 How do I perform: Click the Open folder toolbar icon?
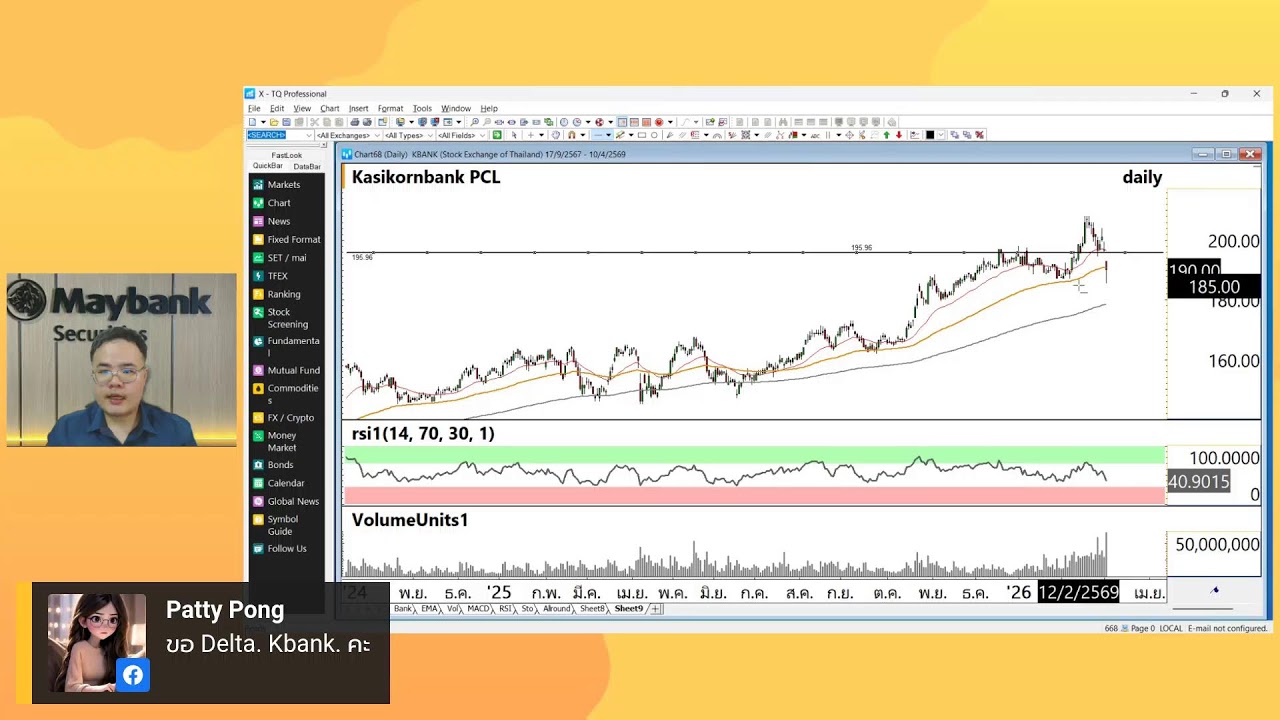(x=274, y=122)
